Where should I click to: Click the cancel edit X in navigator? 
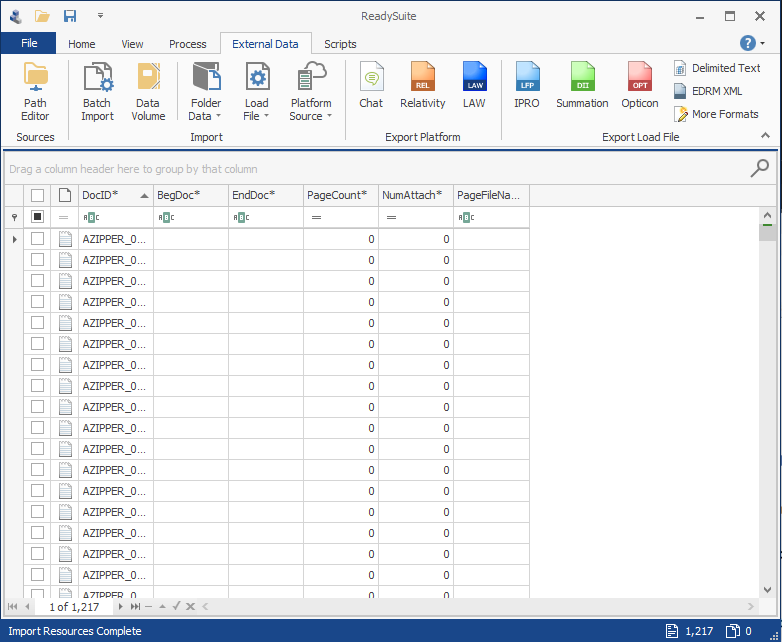190,607
